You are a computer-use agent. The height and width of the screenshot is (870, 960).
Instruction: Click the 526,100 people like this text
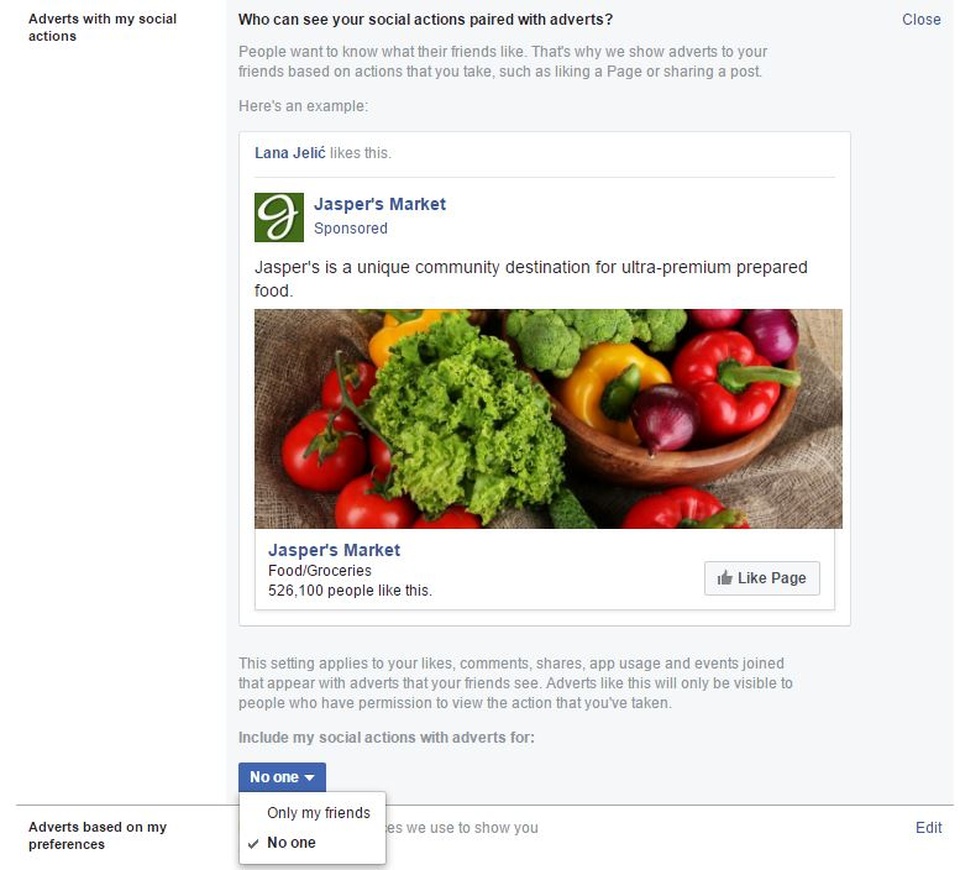tap(350, 591)
